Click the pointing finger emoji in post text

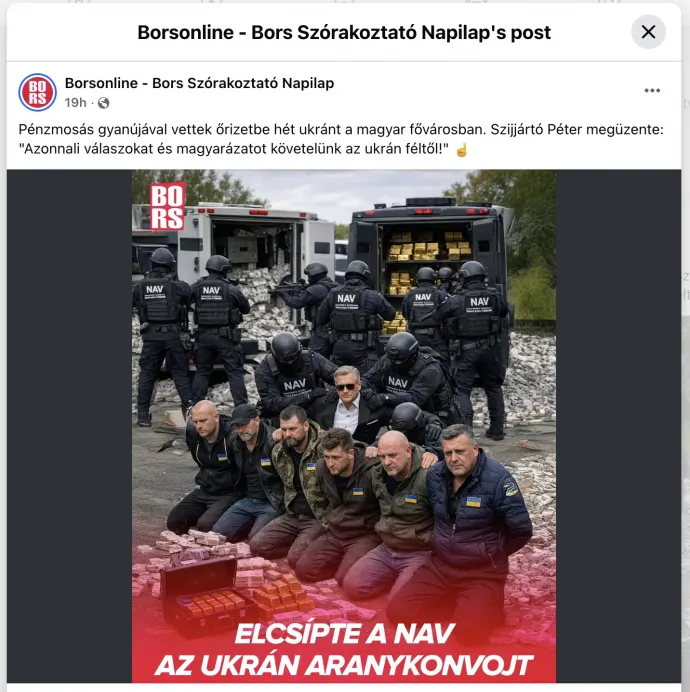[x=461, y=150]
